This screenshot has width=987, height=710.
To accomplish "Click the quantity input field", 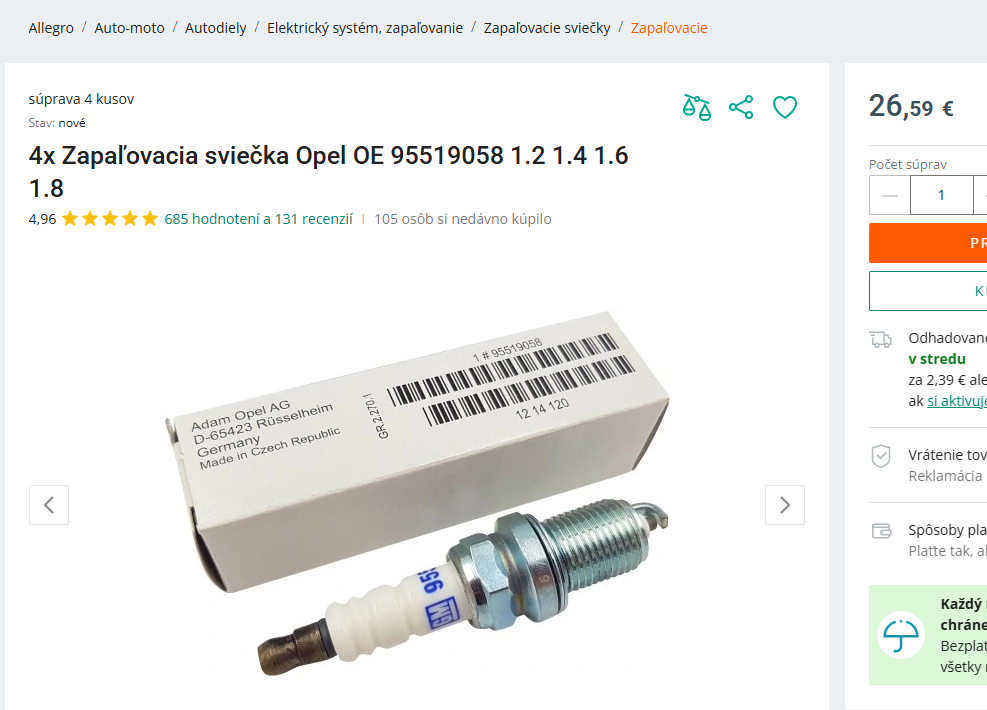I will point(942,195).
